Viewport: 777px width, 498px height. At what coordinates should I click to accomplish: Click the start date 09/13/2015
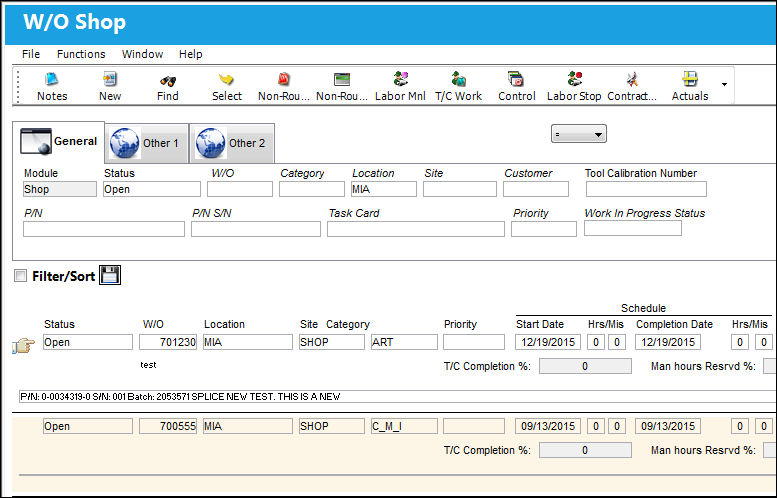pos(548,426)
